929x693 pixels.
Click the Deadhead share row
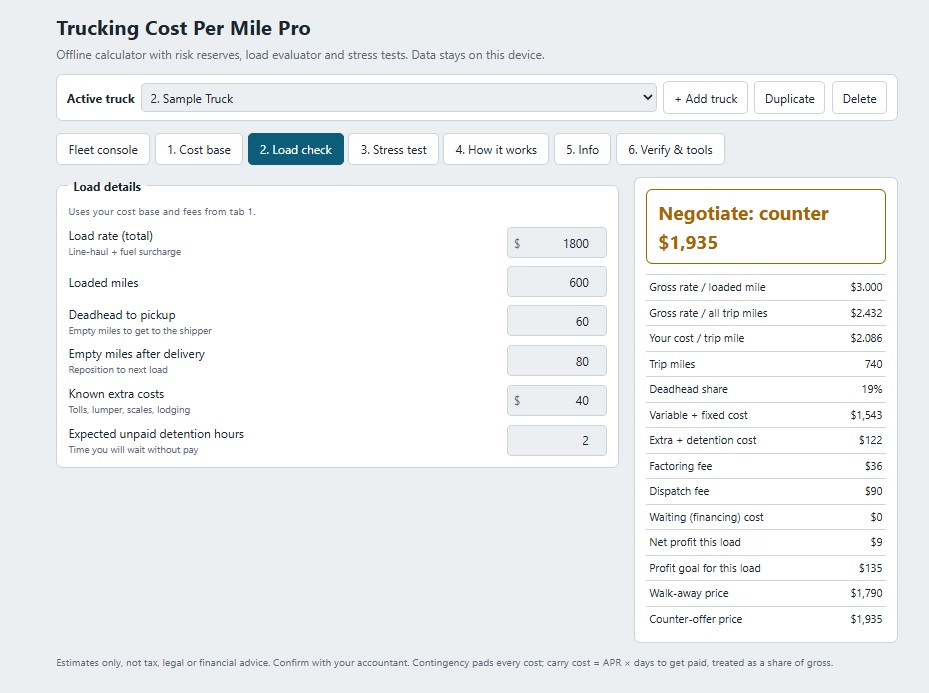tap(765, 389)
